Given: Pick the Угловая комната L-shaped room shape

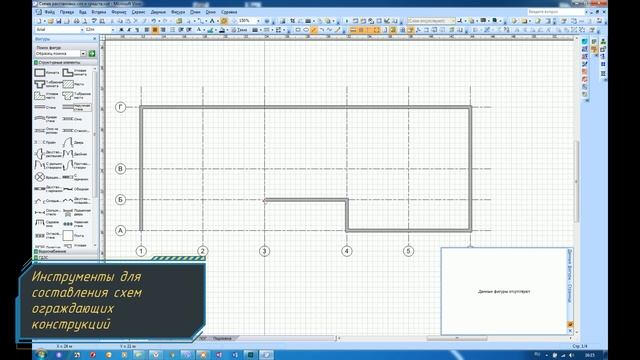Looking at the screenshot, I should [x=75, y=73].
